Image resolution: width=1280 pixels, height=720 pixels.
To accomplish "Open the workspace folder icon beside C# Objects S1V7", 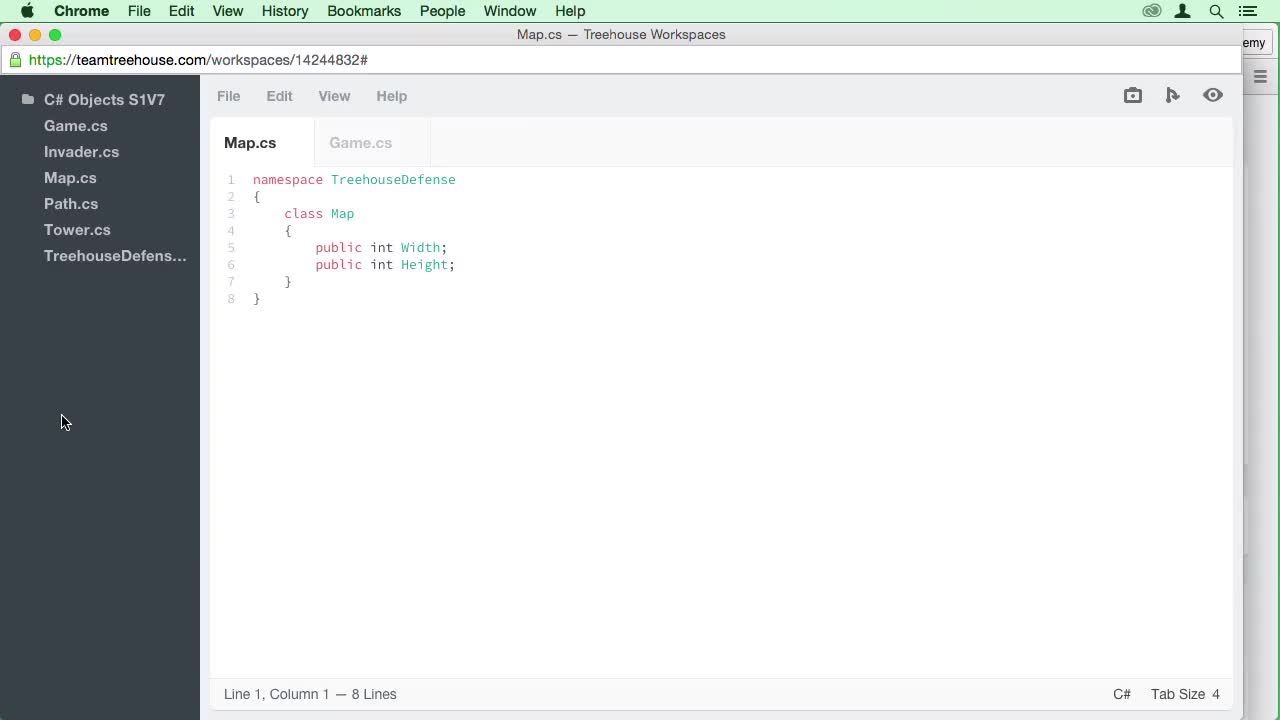I will point(27,99).
